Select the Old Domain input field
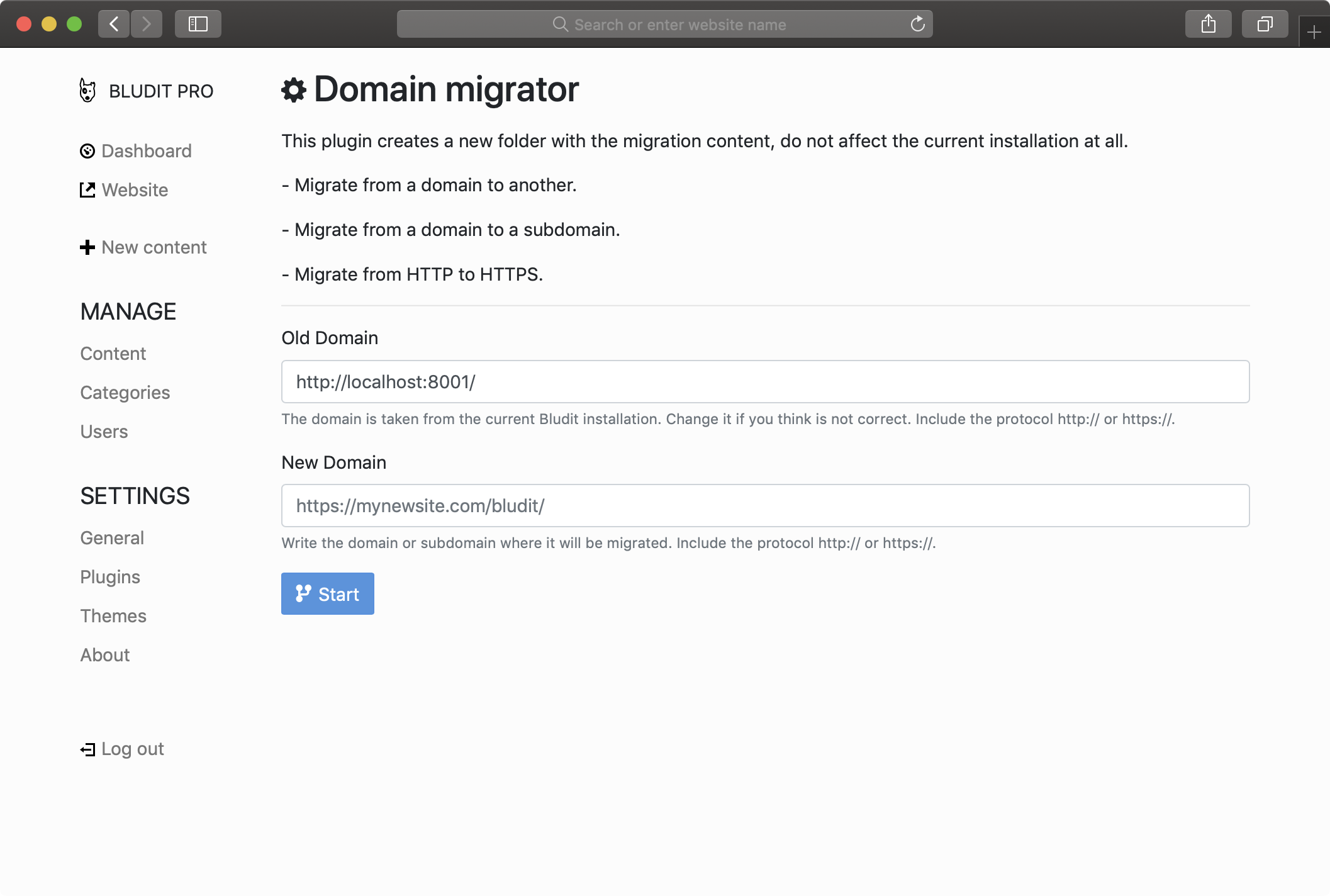The height and width of the screenshot is (896, 1330). point(765,382)
